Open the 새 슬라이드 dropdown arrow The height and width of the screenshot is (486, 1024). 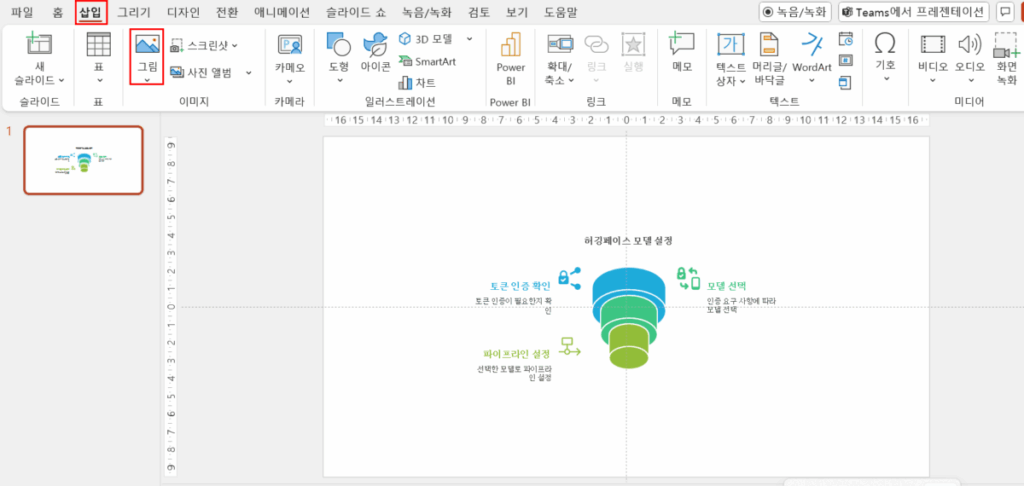pyautogui.click(x=61, y=80)
